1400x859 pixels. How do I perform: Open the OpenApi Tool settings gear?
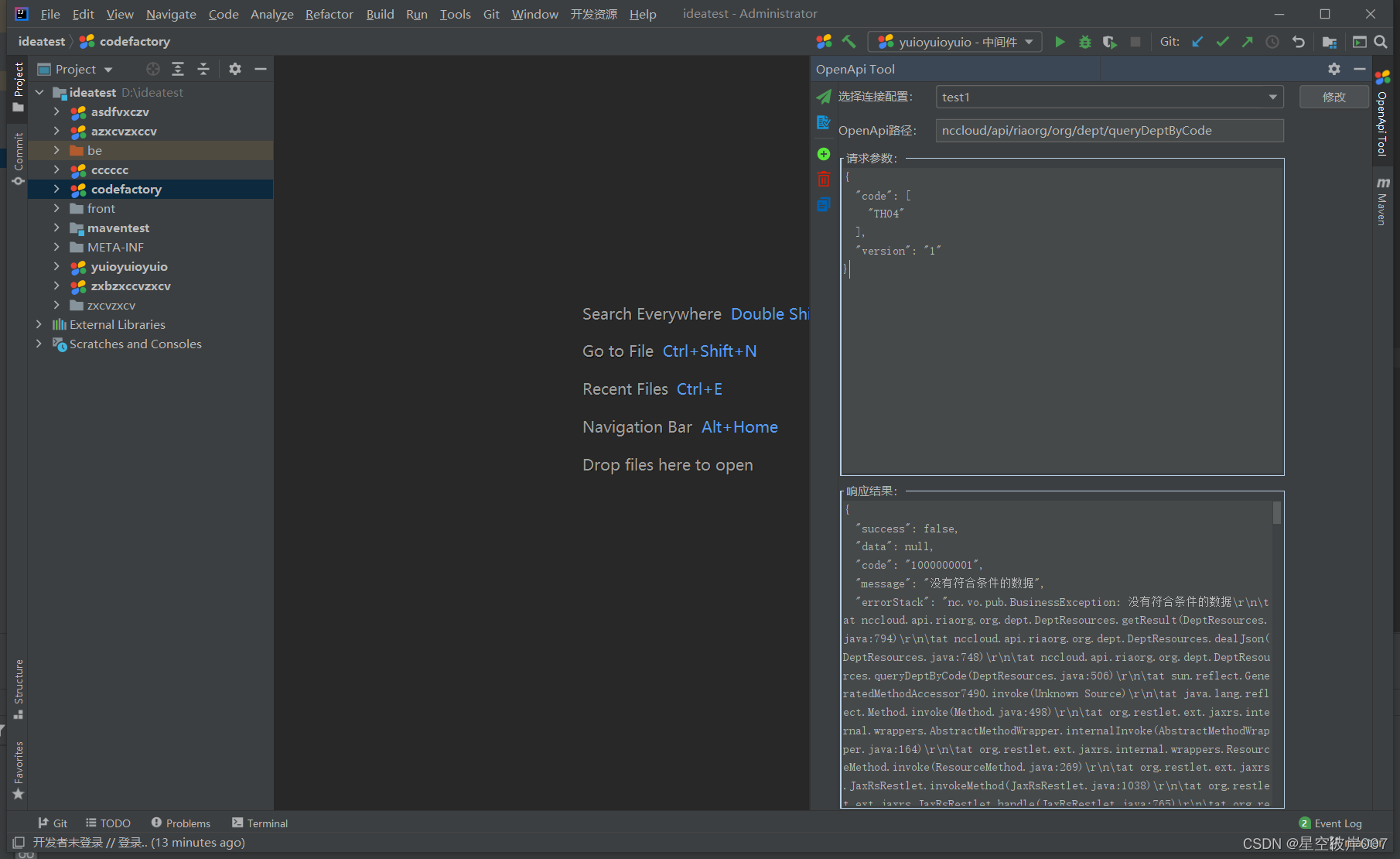1334,69
